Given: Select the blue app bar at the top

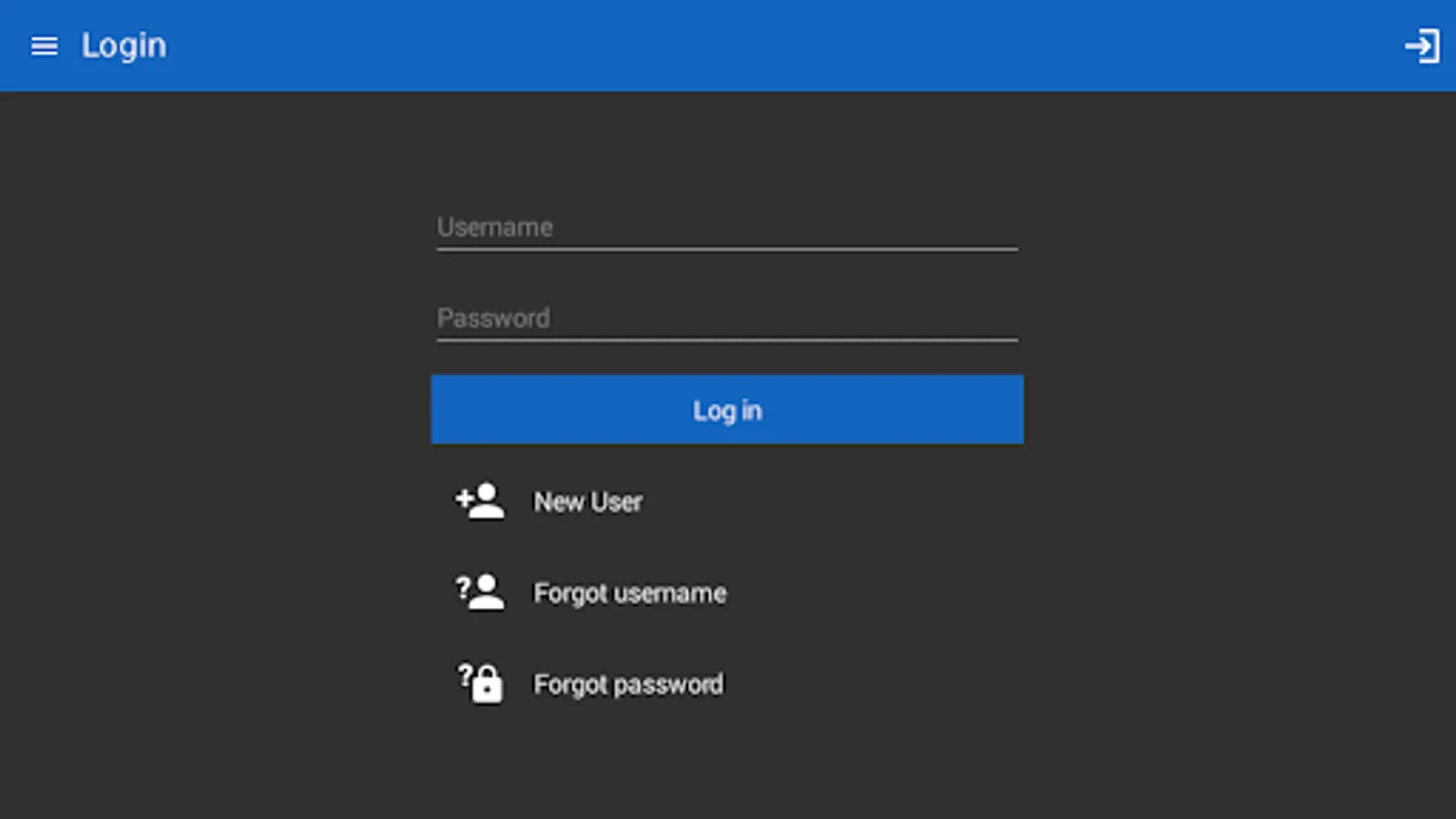Looking at the screenshot, I should (728, 45).
